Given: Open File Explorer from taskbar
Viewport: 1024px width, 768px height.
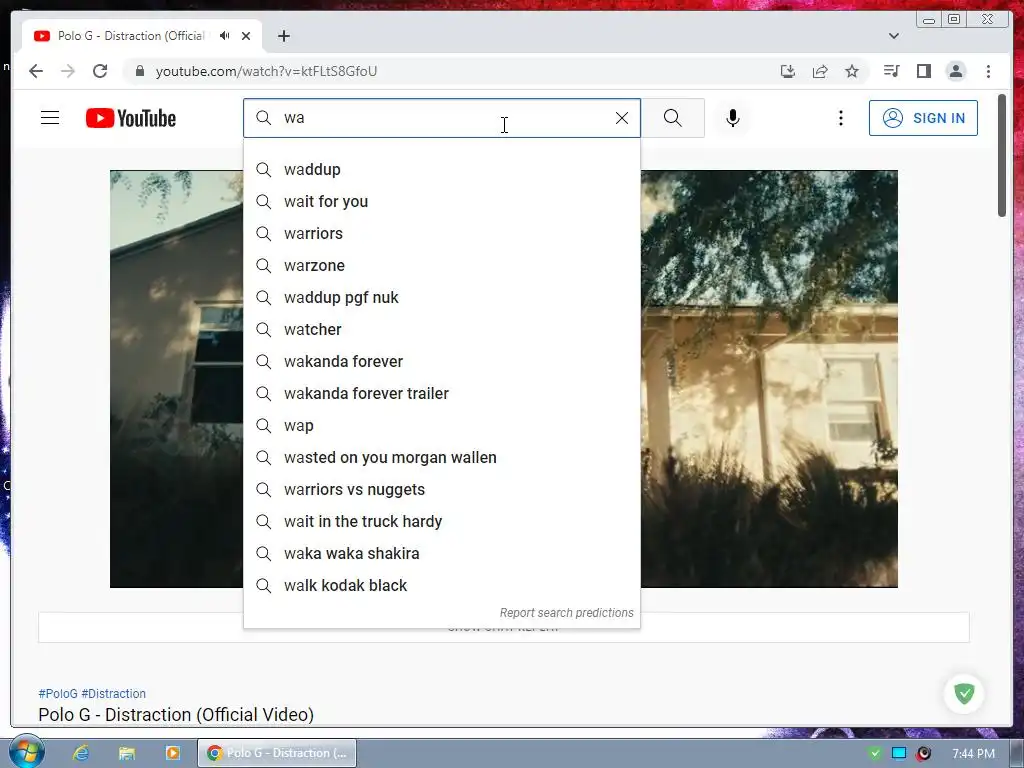Looking at the screenshot, I should (x=127, y=753).
